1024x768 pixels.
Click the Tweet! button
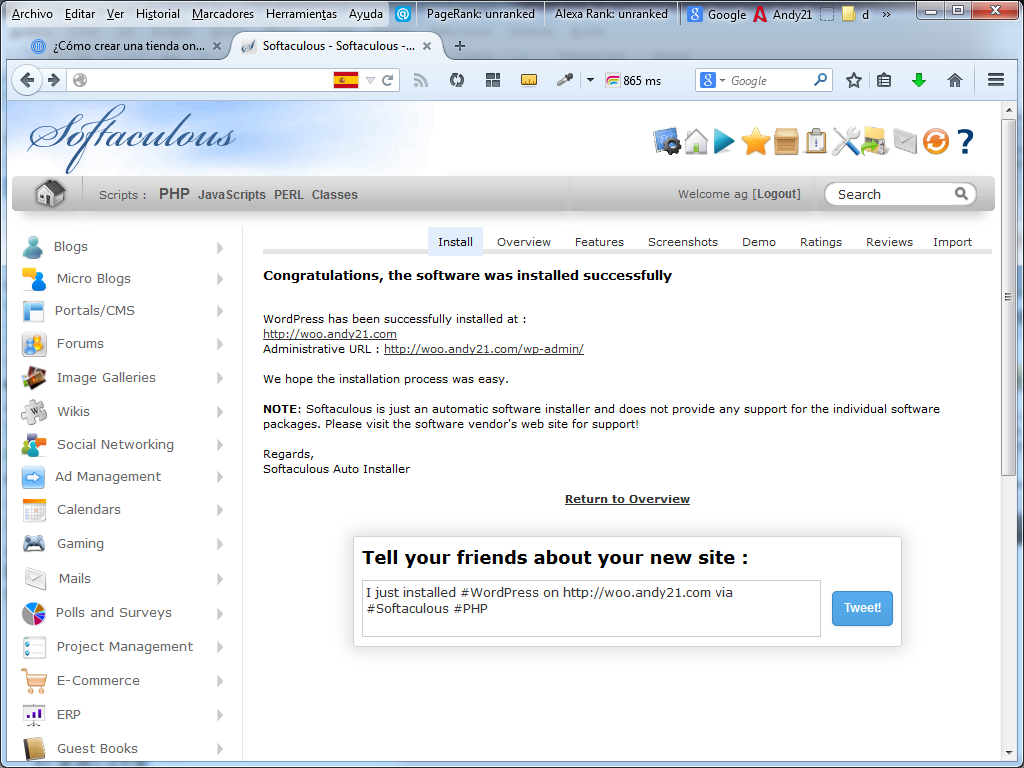[862, 608]
